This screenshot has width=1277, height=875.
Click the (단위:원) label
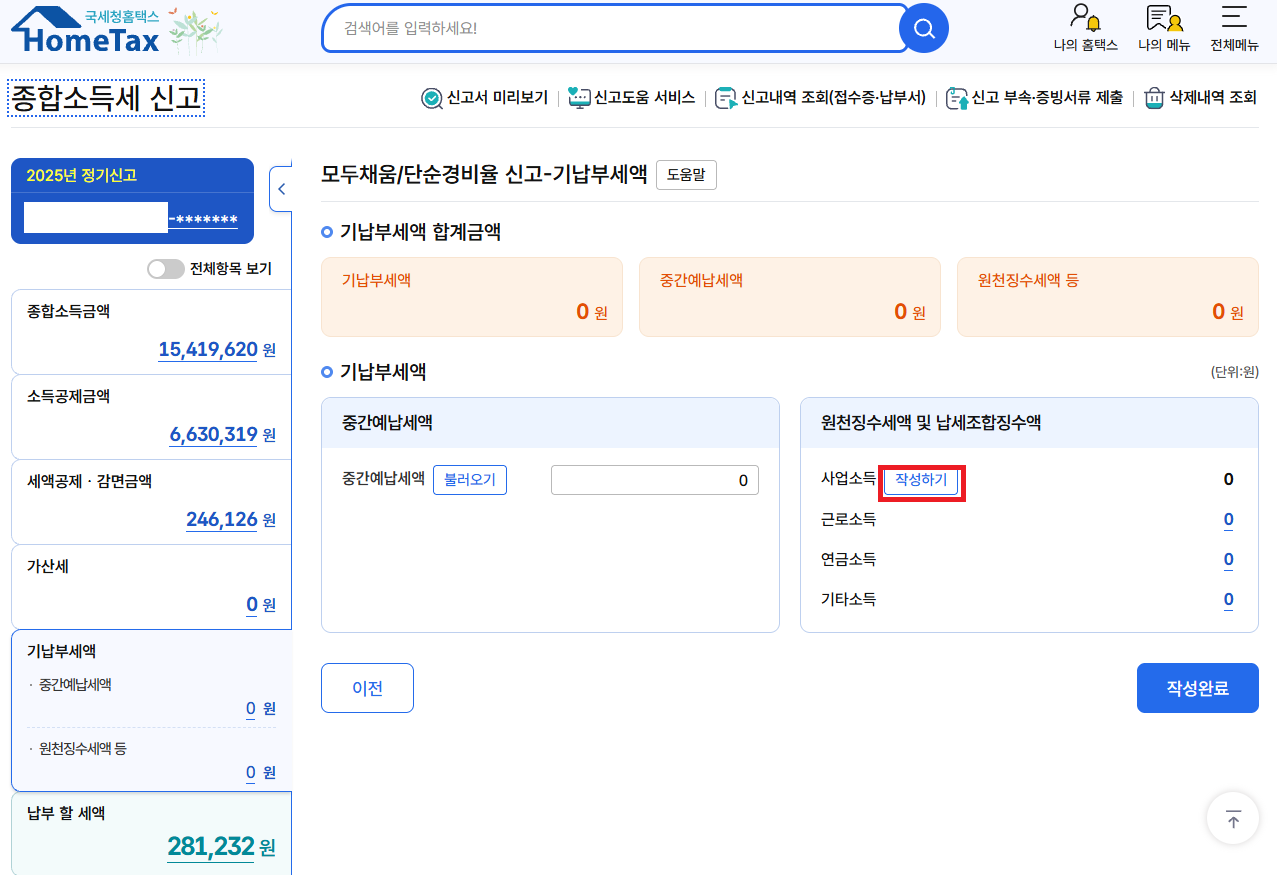(x=1235, y=371)
